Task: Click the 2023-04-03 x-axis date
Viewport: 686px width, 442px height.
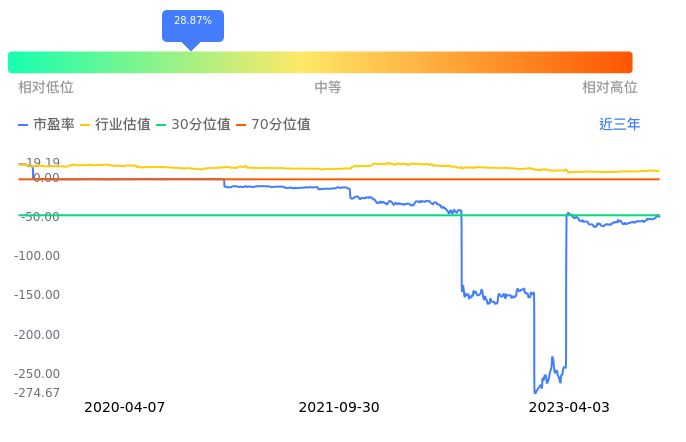Action: (569, 408)
